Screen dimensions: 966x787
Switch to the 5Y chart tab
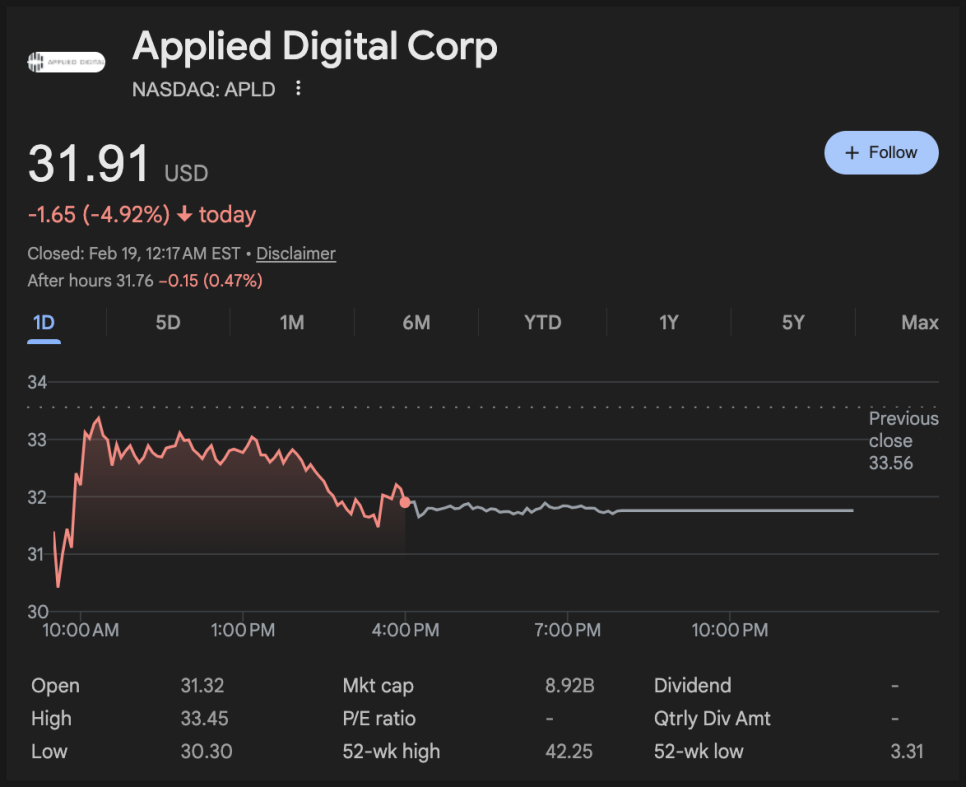tap(793, 323)
